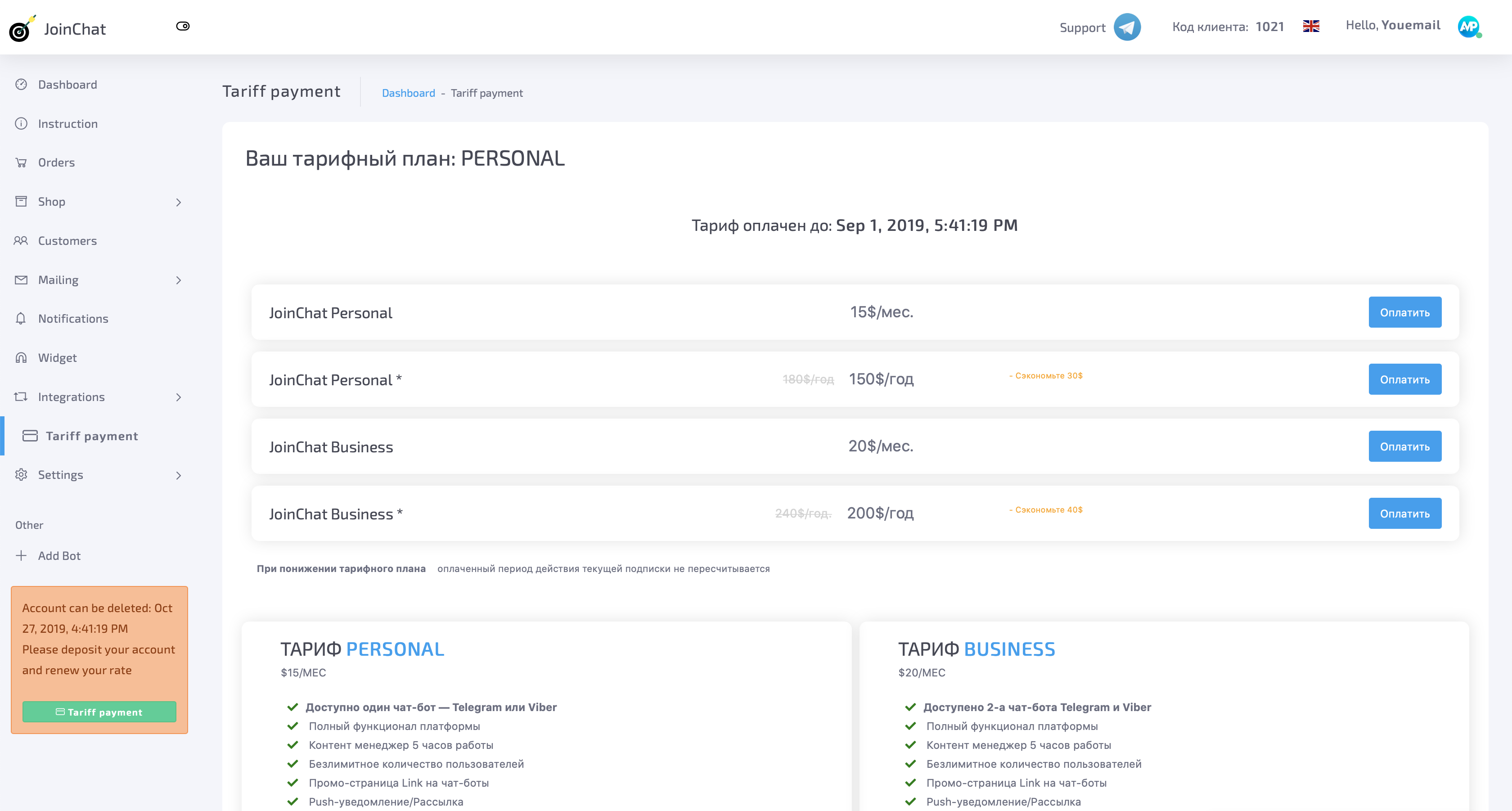This screenshot has height=811, width=1512.
Task: Open Orders via the shopping cart icon
Action: (x=21, y=162)
